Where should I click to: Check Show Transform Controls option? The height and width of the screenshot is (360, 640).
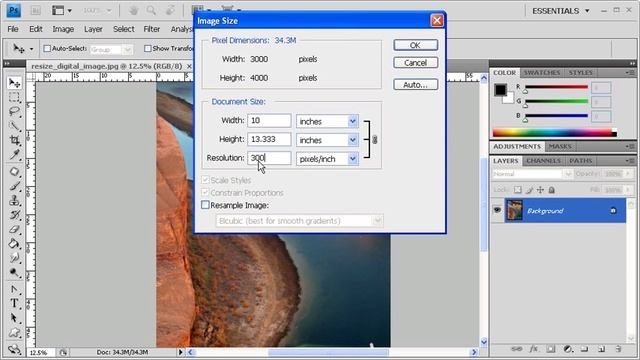(148, 49)
